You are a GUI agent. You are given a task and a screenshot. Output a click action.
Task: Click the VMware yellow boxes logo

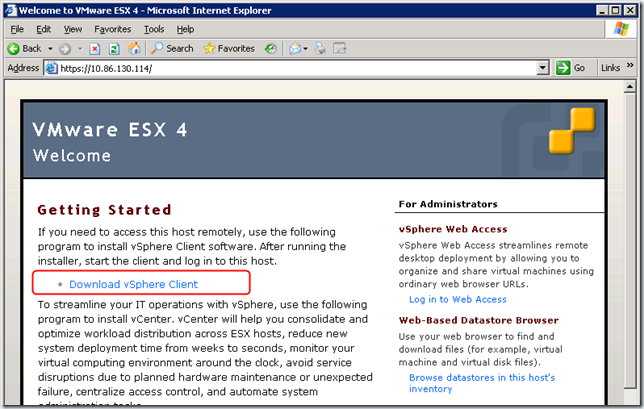572,130
